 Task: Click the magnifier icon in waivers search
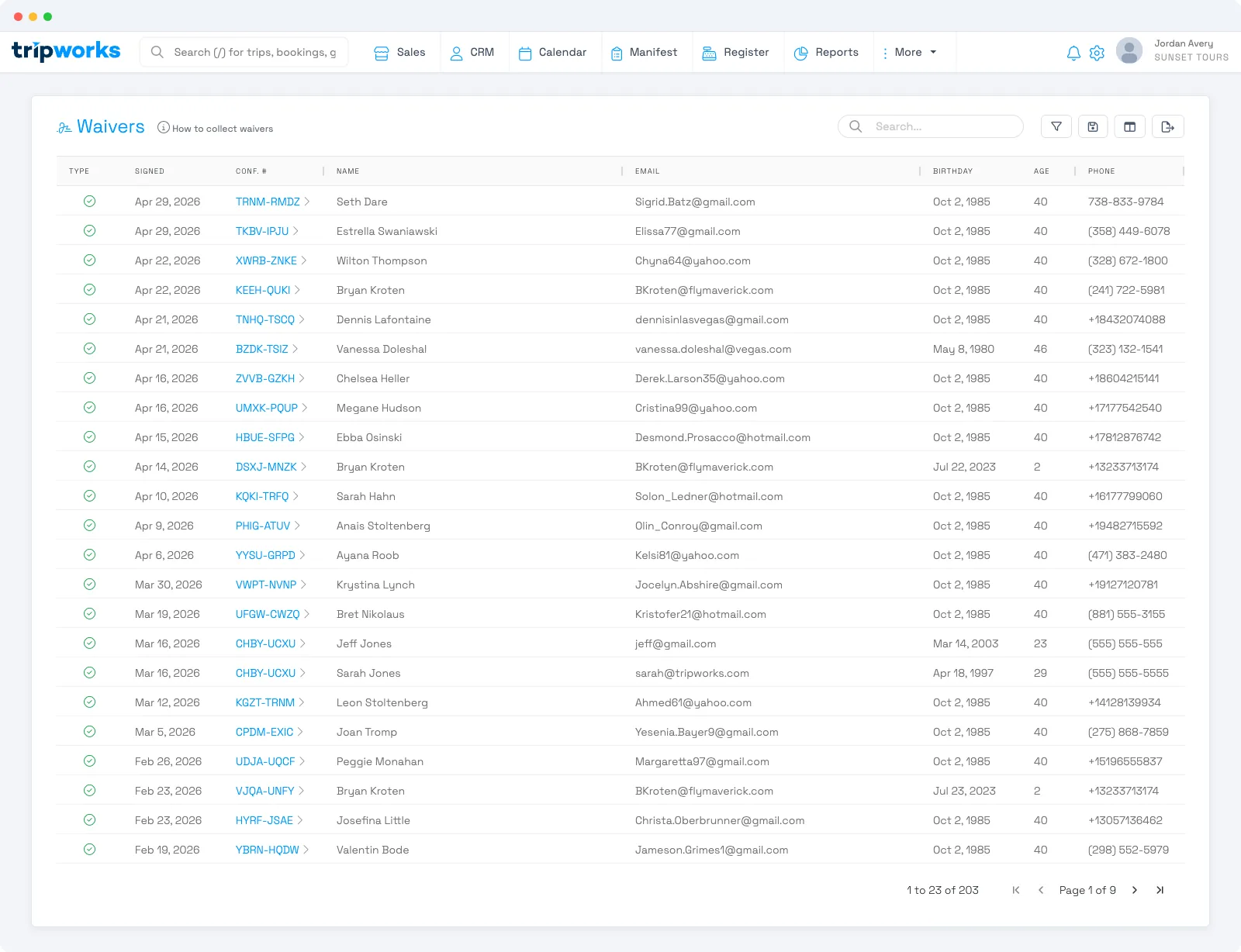coord(856,126)
